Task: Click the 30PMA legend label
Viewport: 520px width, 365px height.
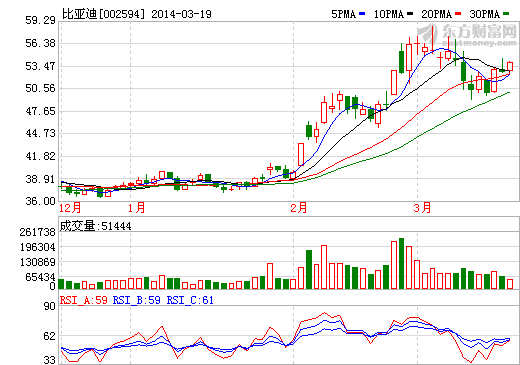Action: point(485,14)
